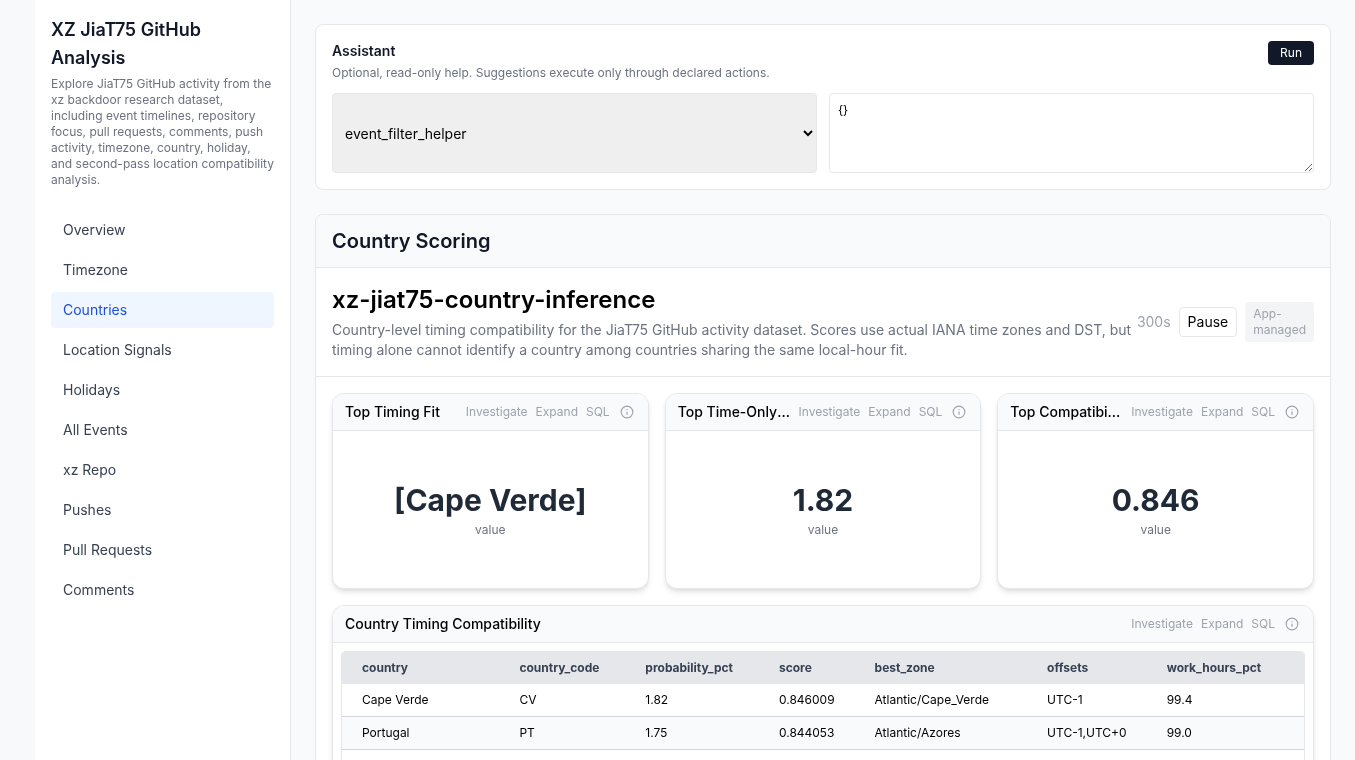1355x760 pixels.
Task: Run the assistant action
Action: pos(1290,53)
